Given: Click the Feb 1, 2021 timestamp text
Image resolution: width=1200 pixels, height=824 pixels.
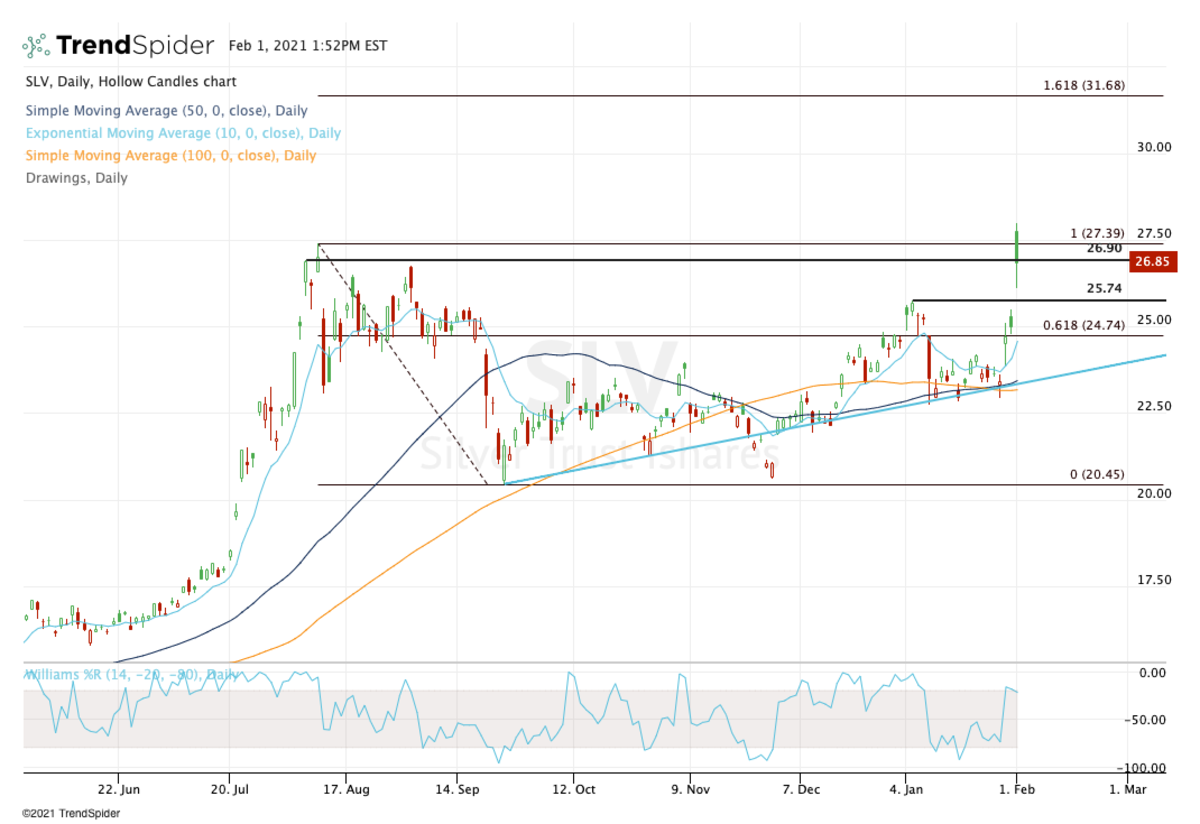Looking at the screenshot, I should coord(307,46).
